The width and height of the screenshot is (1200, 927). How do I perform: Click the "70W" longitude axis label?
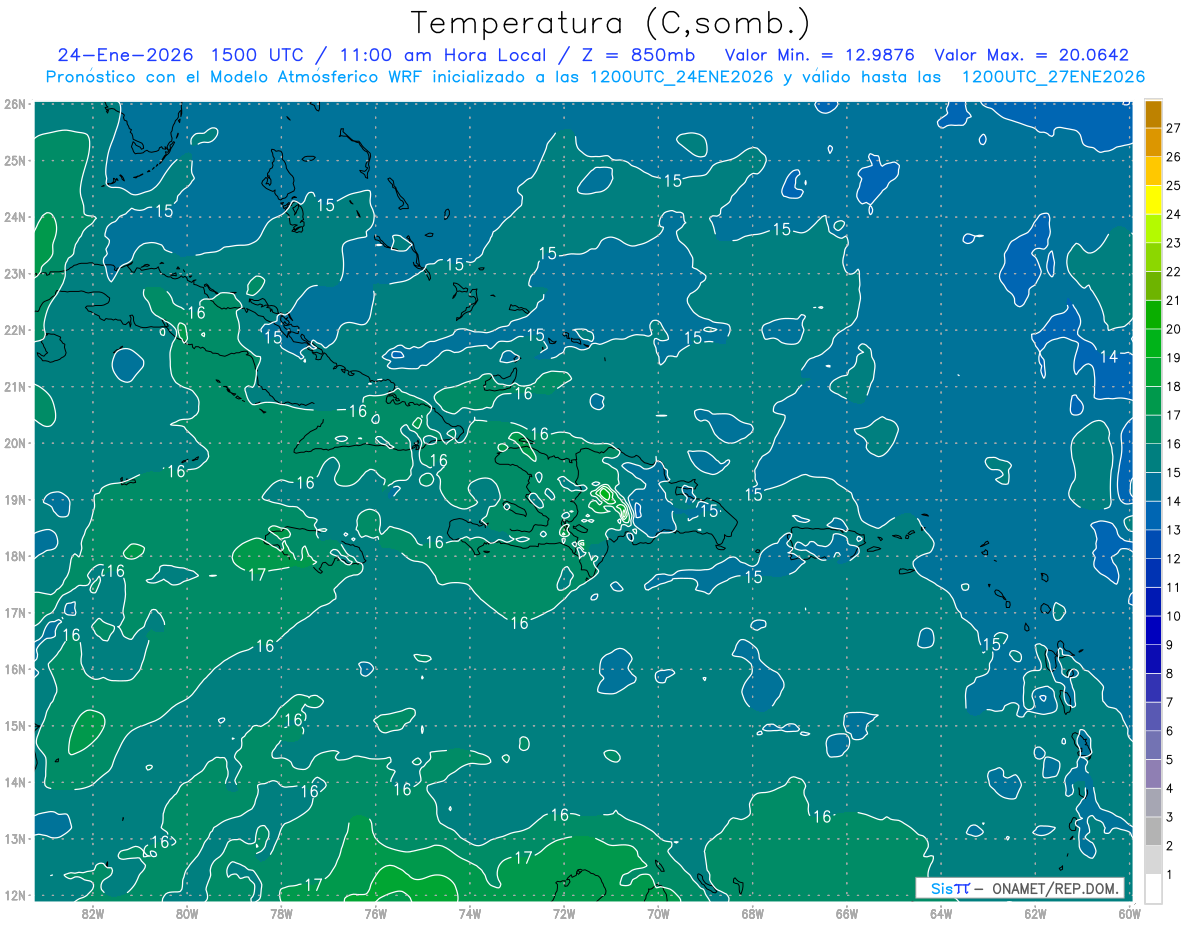[x=658, y=913]
